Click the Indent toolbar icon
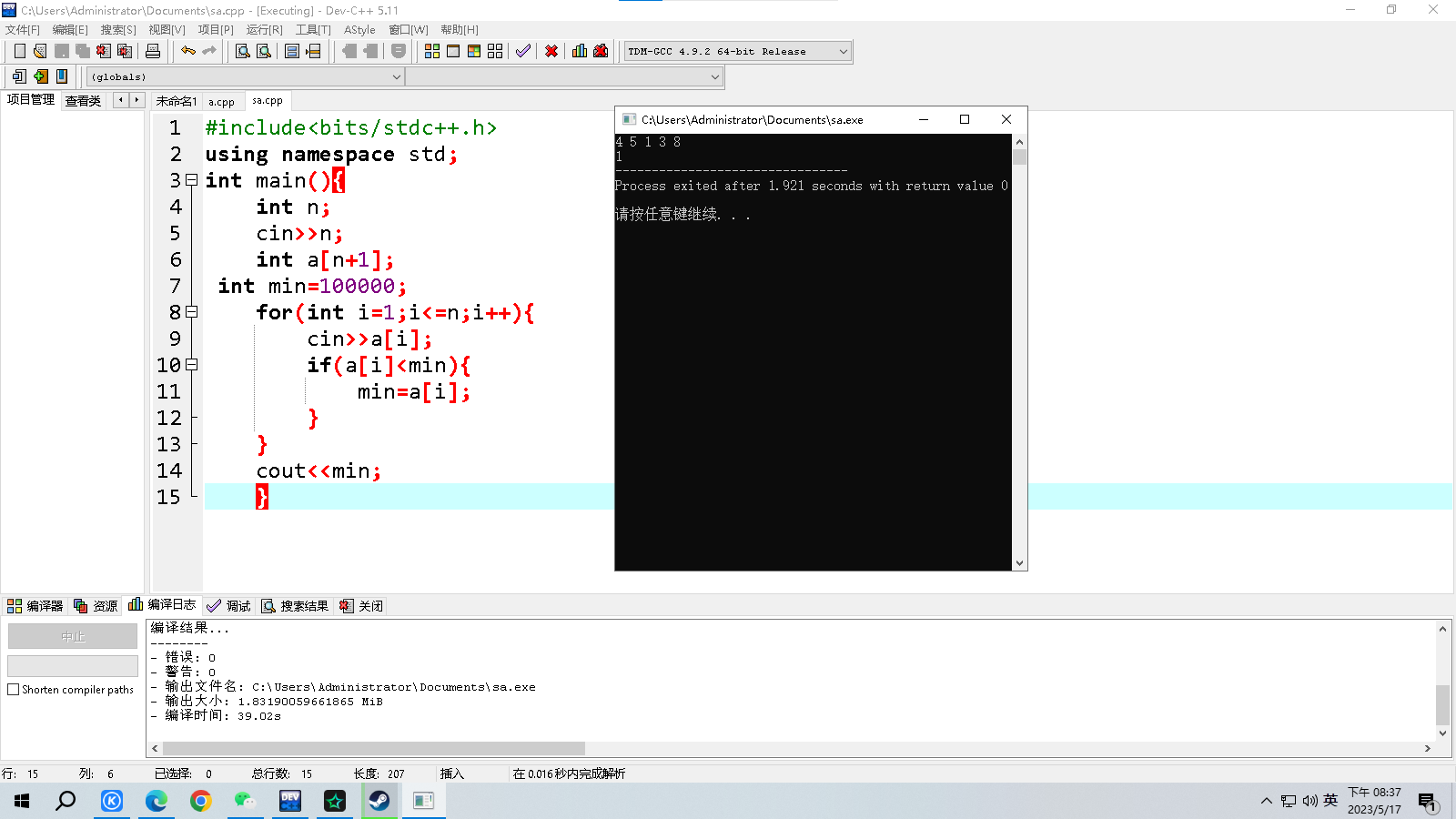The image size is (1456, 819). [370, 51]
